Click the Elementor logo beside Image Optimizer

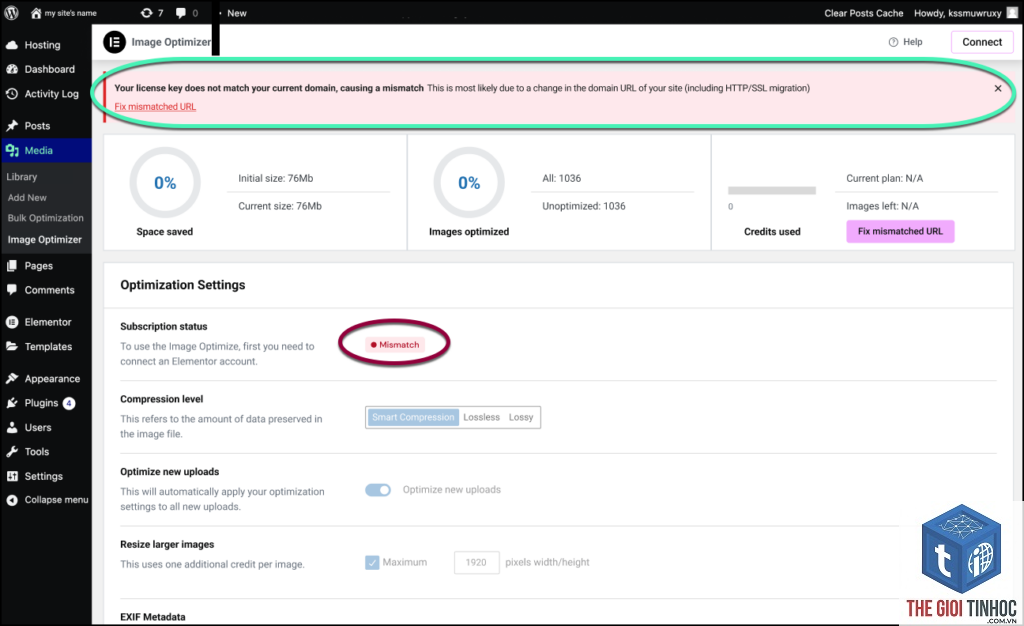[x=114, y=42]
